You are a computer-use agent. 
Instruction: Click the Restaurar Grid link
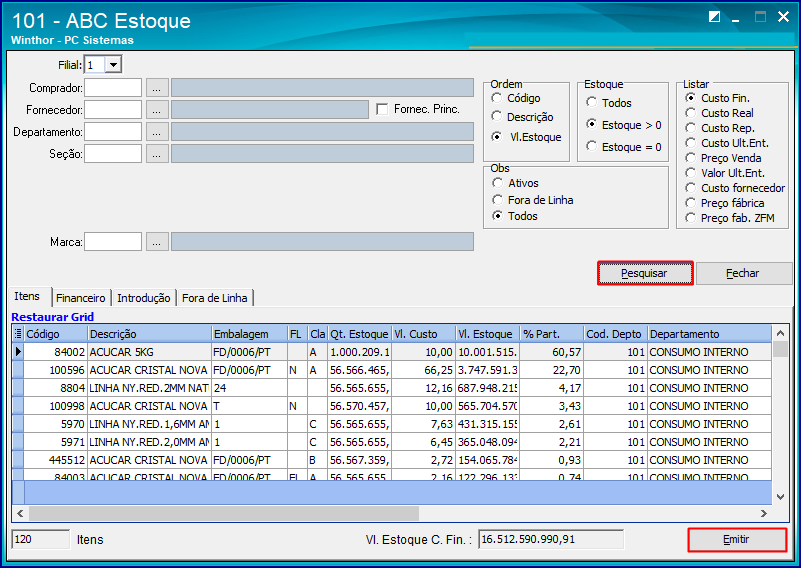click(53, 317)
